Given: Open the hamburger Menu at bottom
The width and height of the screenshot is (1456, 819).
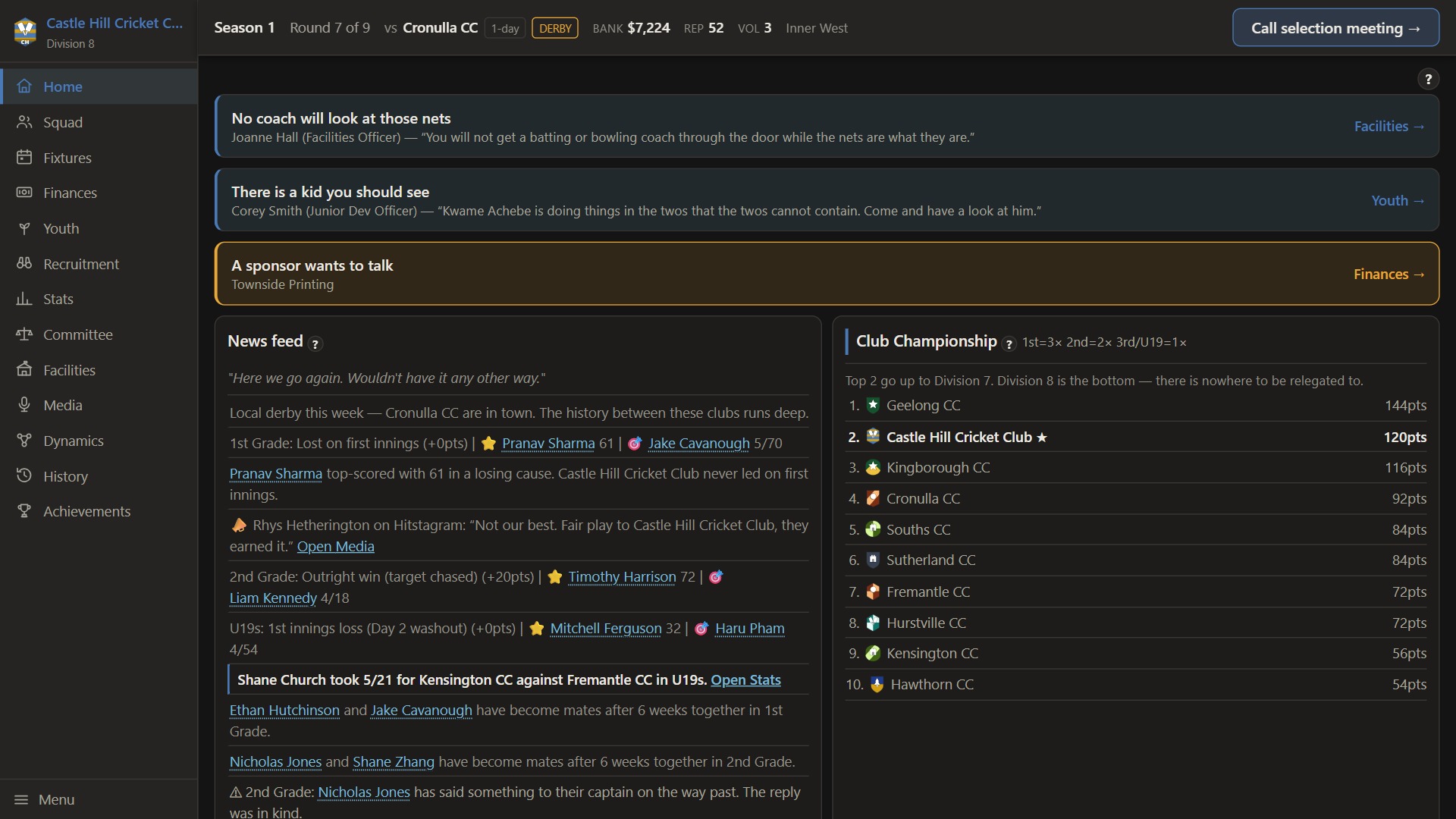Looking at the screenshot, I should coord(44,799).
